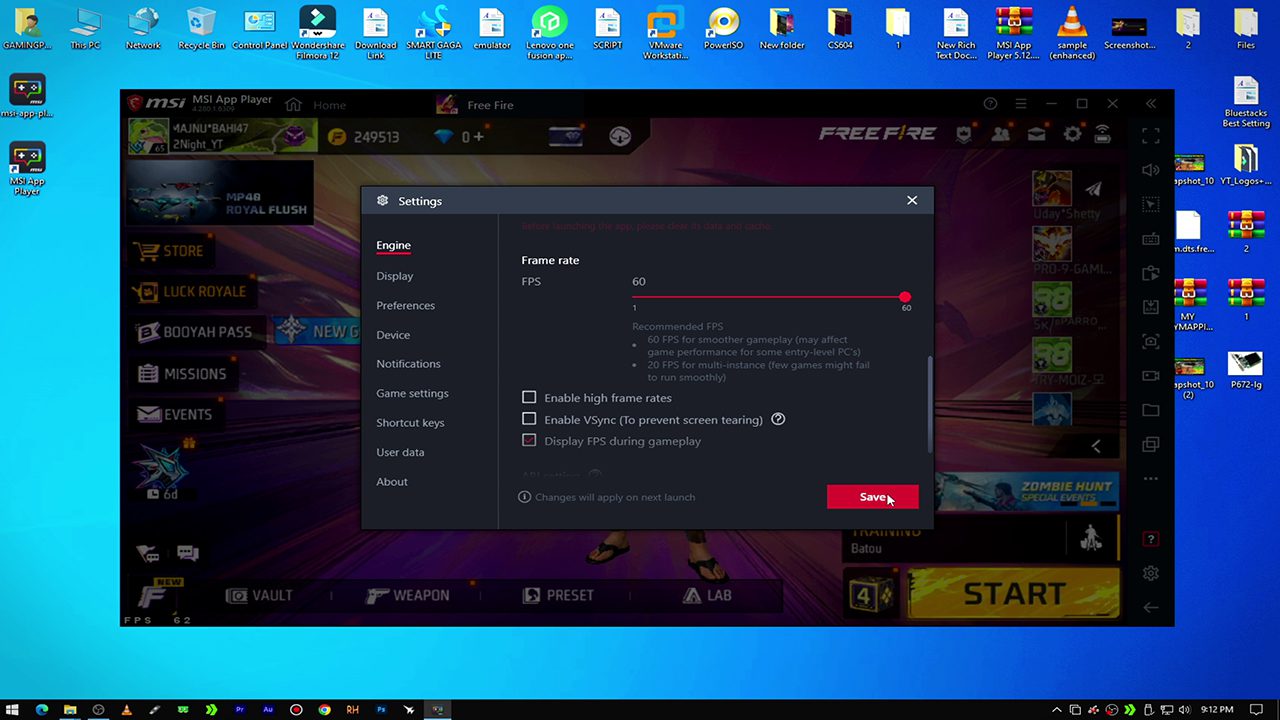Open Photoshop from the taskbar
The width and height of the screenshot is (1280, 720).
click(381, 709)
